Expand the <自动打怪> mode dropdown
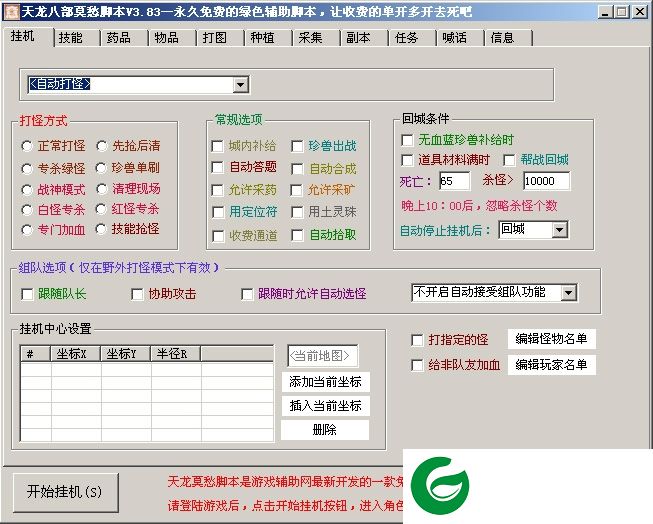The width and height of the screenshot is (653, 524). pos(240,85)
